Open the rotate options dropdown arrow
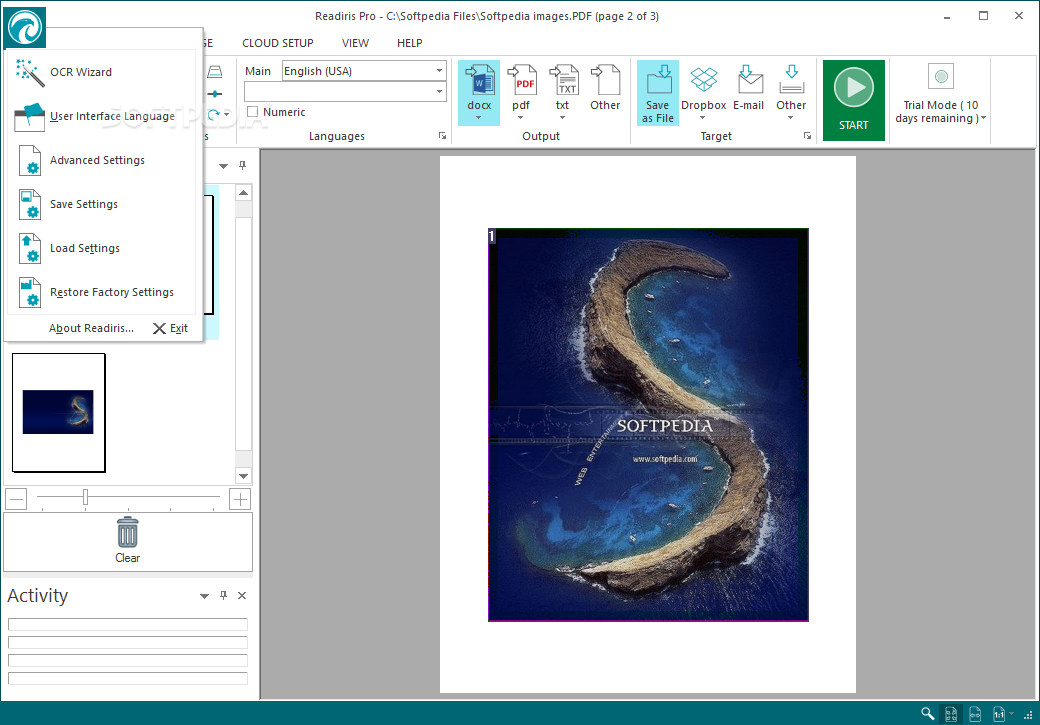 pyautogui.click(x=227, y=115)
